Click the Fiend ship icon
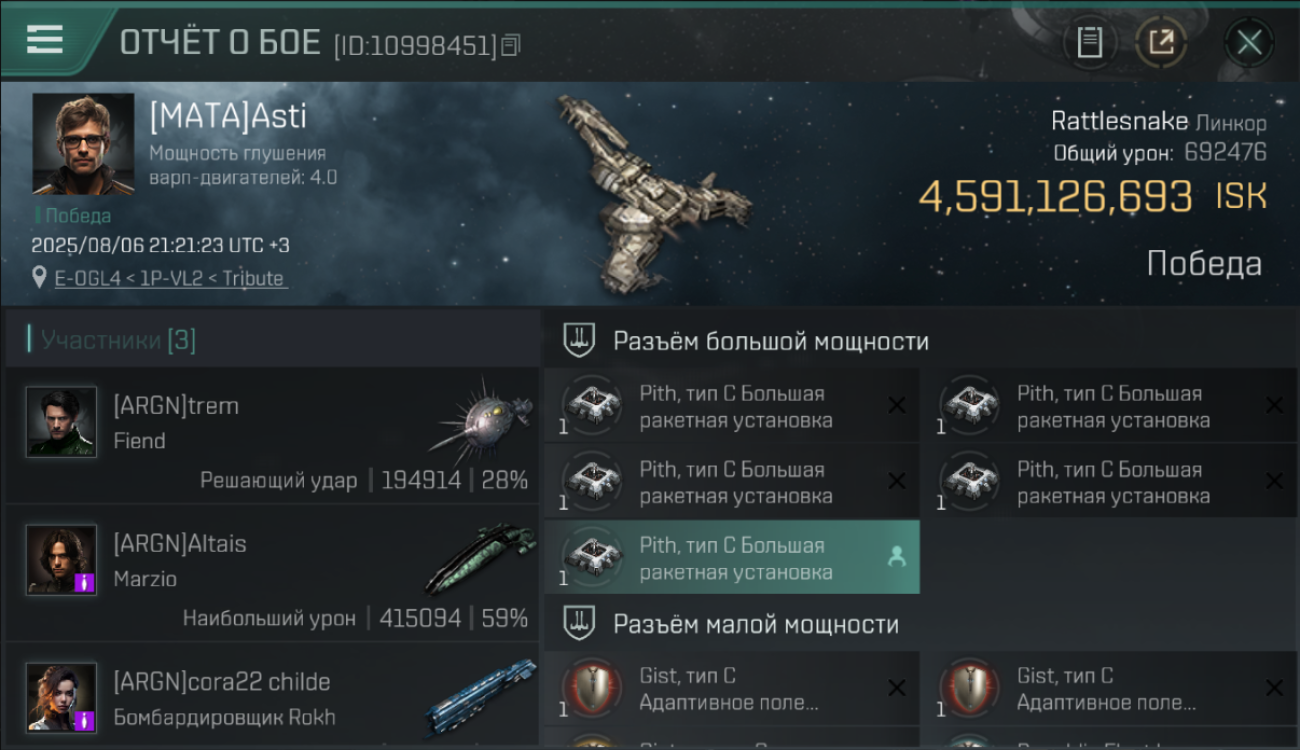 485,416
